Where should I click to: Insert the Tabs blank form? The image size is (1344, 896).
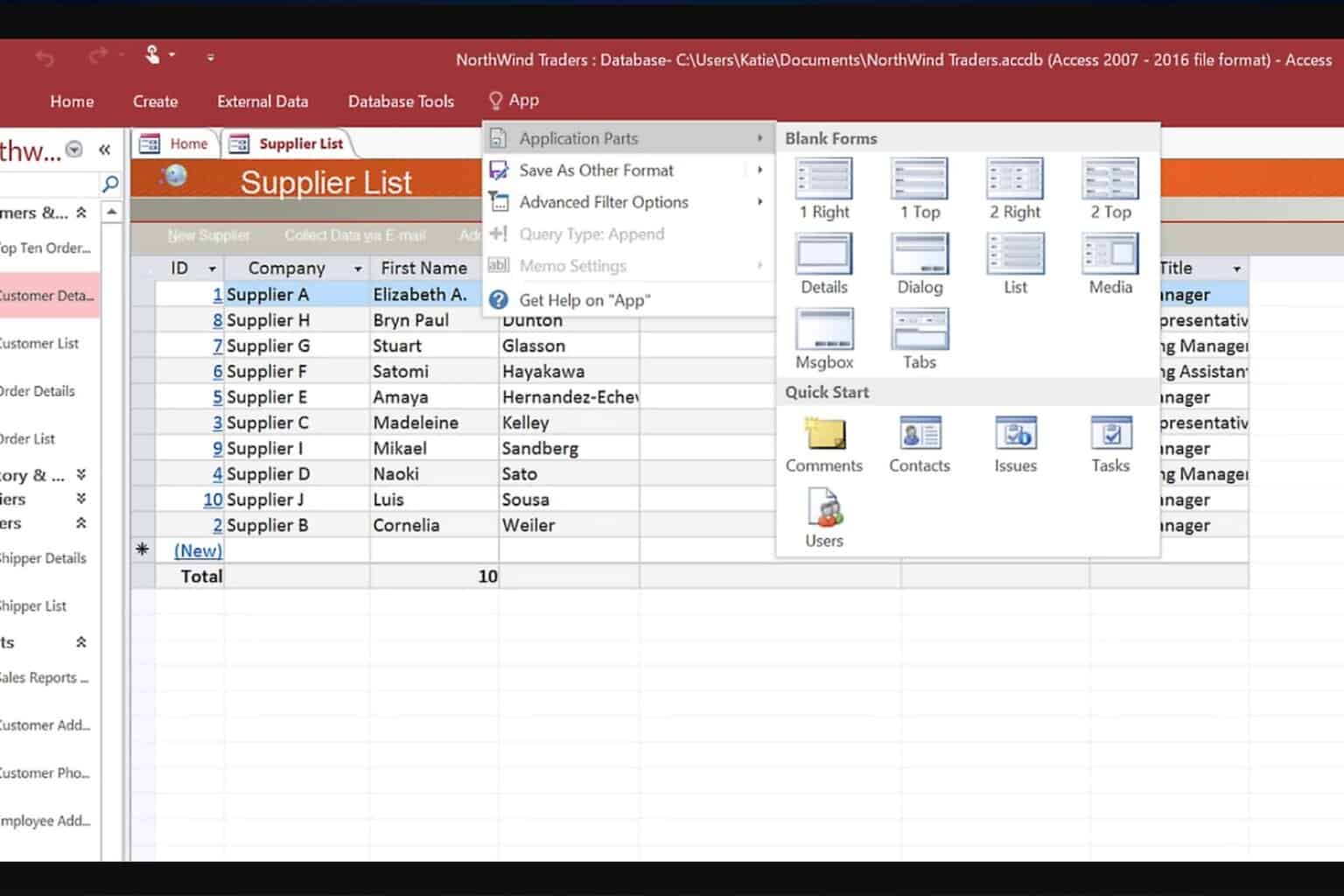920,339
